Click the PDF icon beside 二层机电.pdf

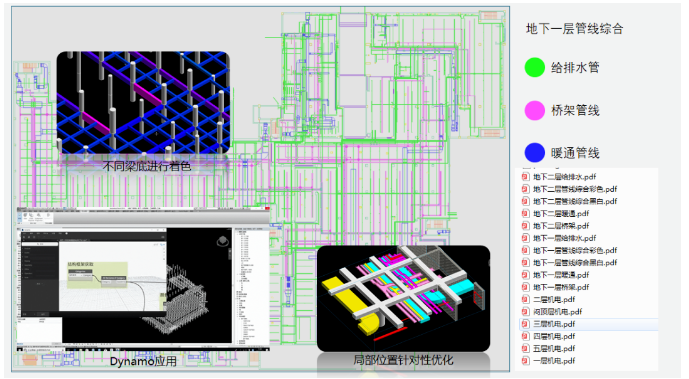pos(525,300)
